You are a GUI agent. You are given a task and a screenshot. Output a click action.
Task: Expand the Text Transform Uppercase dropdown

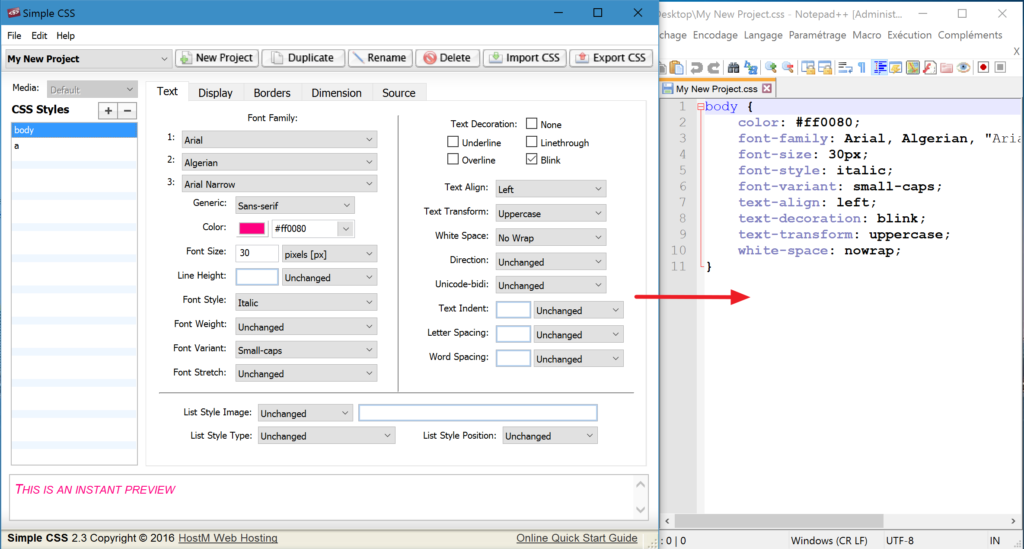click(551, 213)
